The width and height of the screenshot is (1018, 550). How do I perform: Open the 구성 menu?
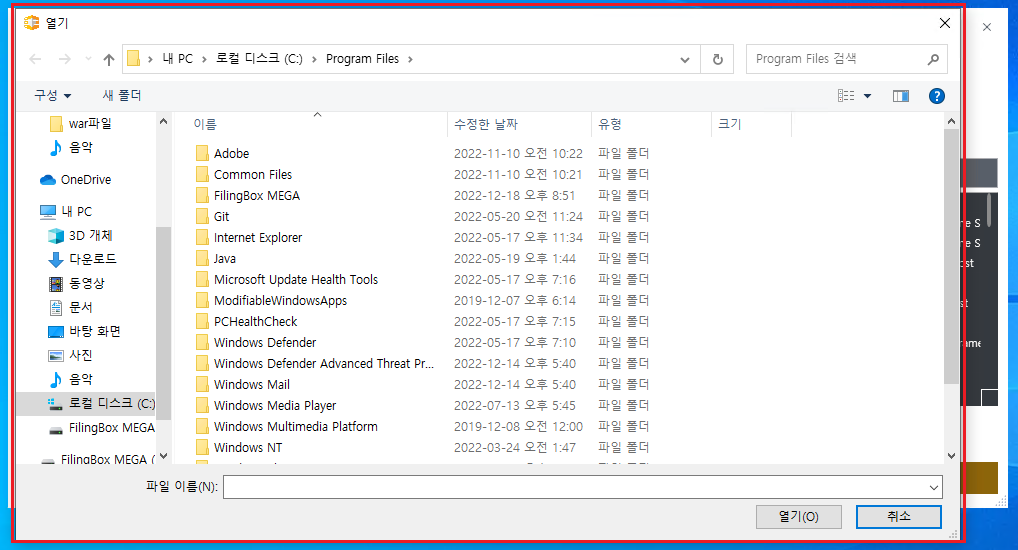tap(53, 95)
